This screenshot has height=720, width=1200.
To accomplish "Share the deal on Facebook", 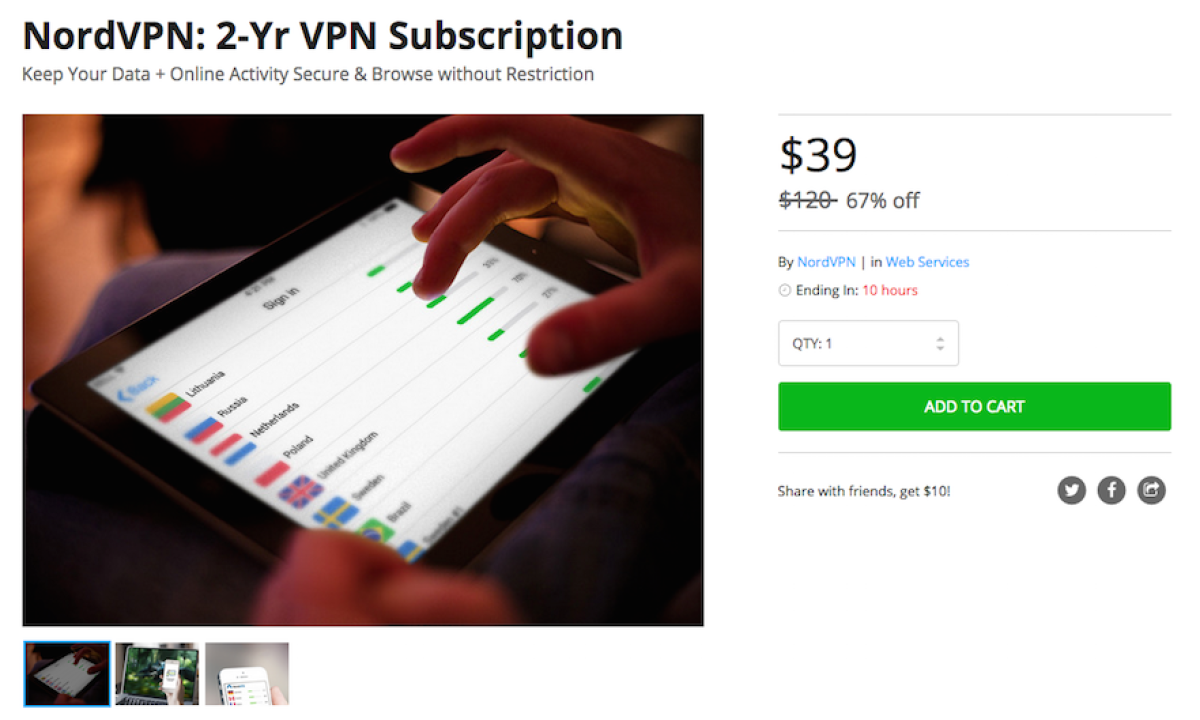I will (x=1112, y=490).
